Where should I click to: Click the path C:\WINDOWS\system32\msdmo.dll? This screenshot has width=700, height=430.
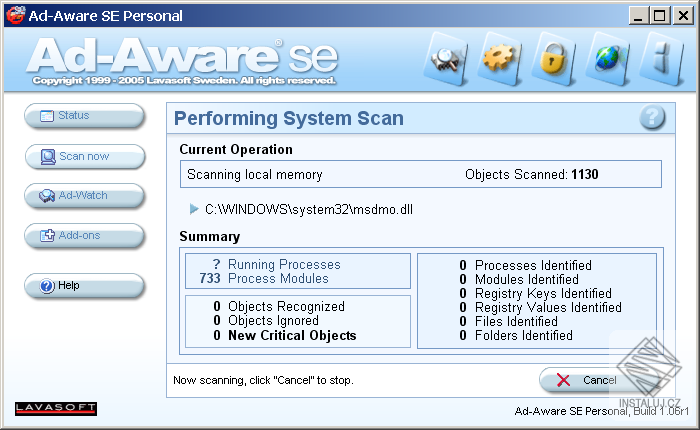pyautogui.click(x=309, y=209)
